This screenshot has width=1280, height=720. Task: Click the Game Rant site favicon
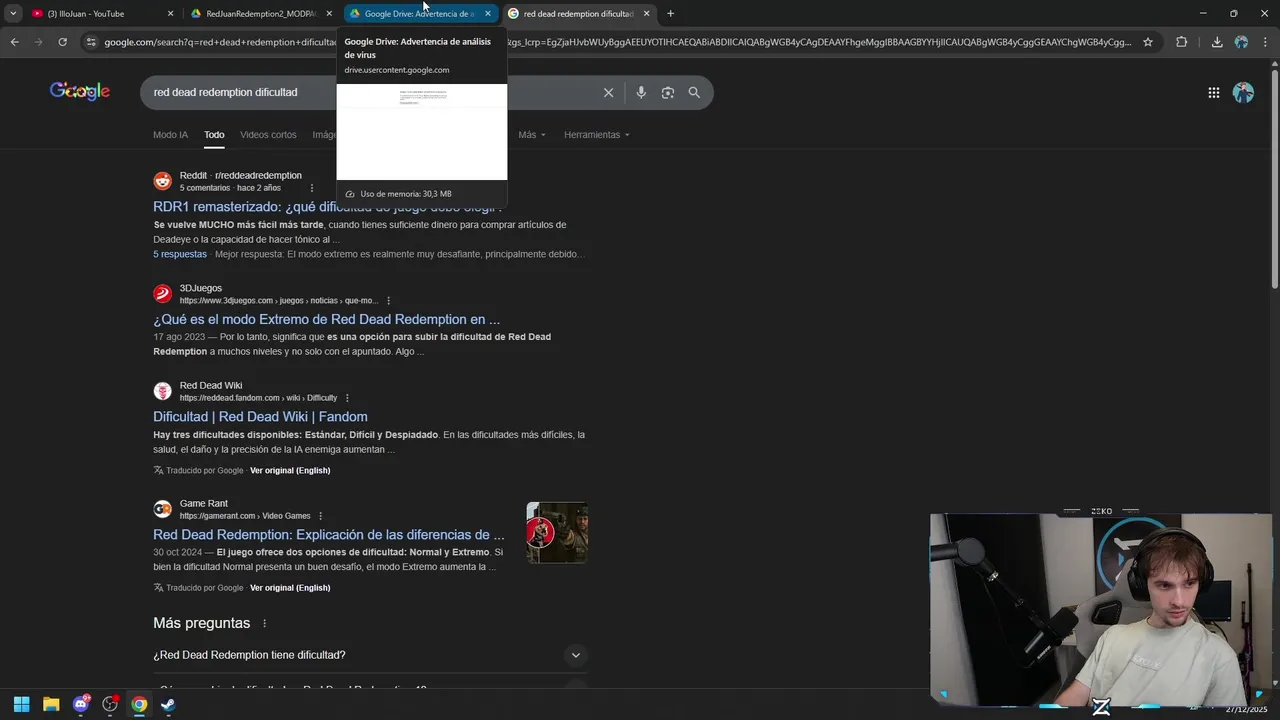[x=162, y=509]
